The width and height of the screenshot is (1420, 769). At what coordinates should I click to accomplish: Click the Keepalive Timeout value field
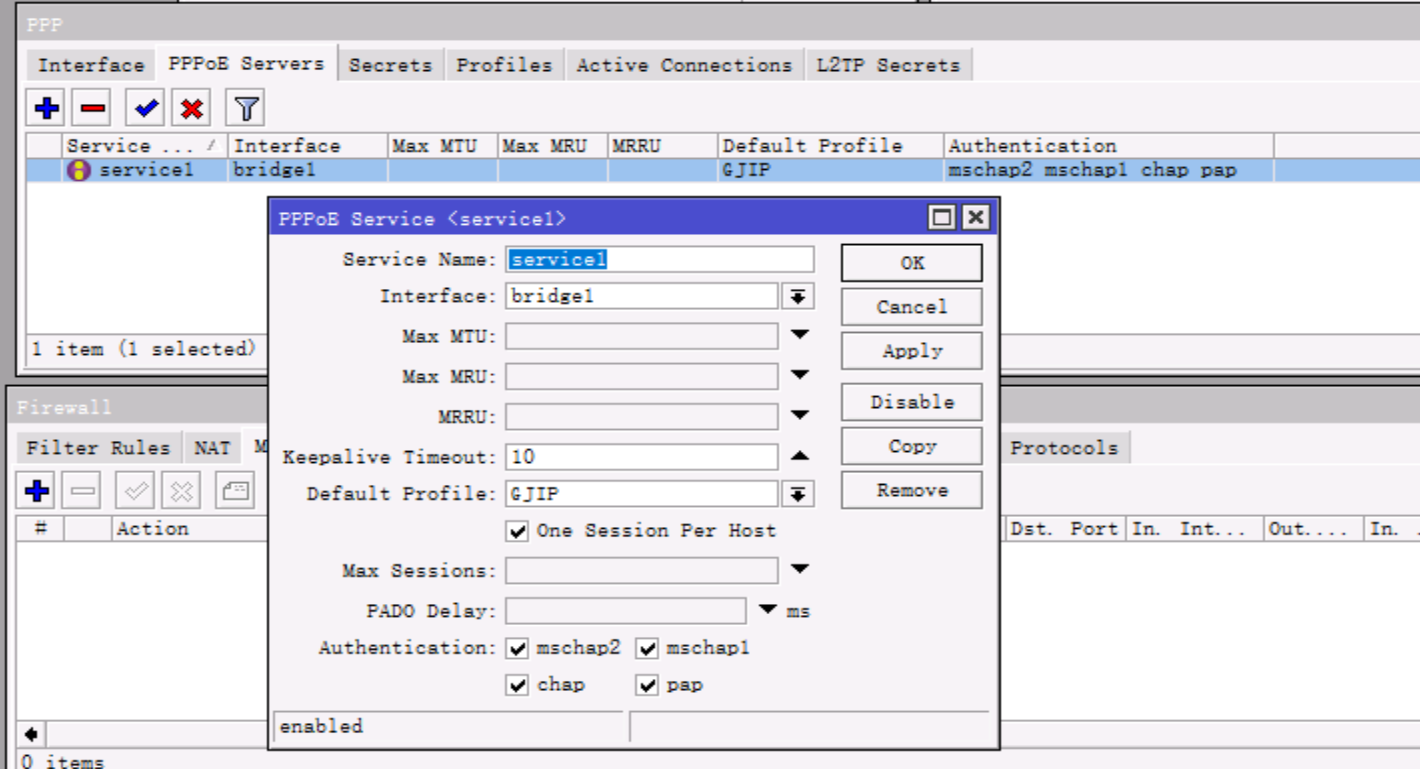[641, 457]
